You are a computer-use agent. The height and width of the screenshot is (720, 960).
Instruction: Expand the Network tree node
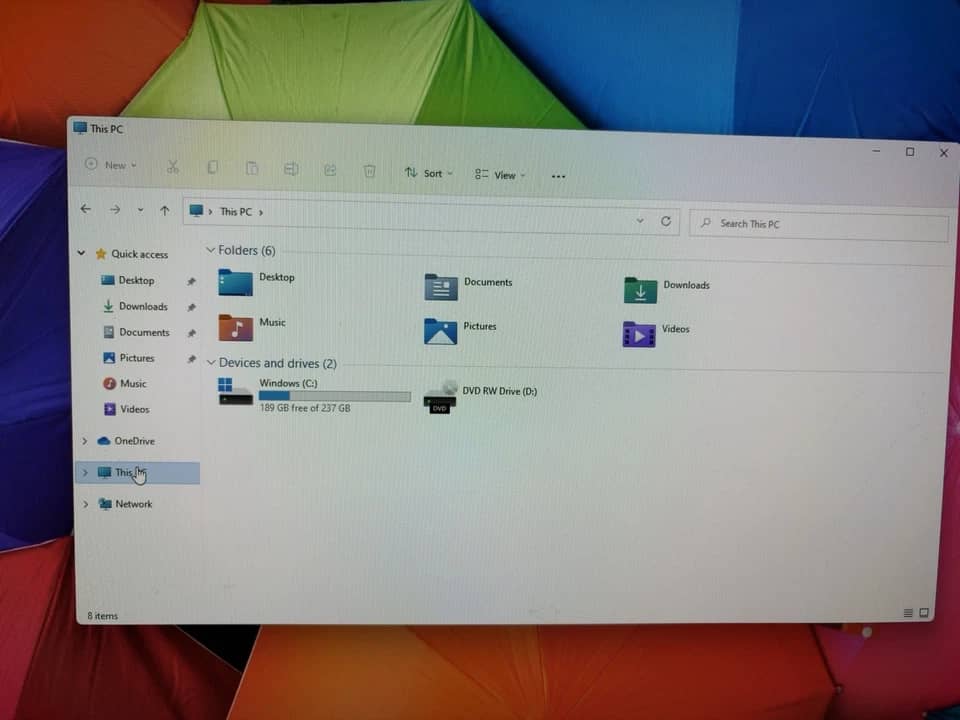tap(86, 504)
